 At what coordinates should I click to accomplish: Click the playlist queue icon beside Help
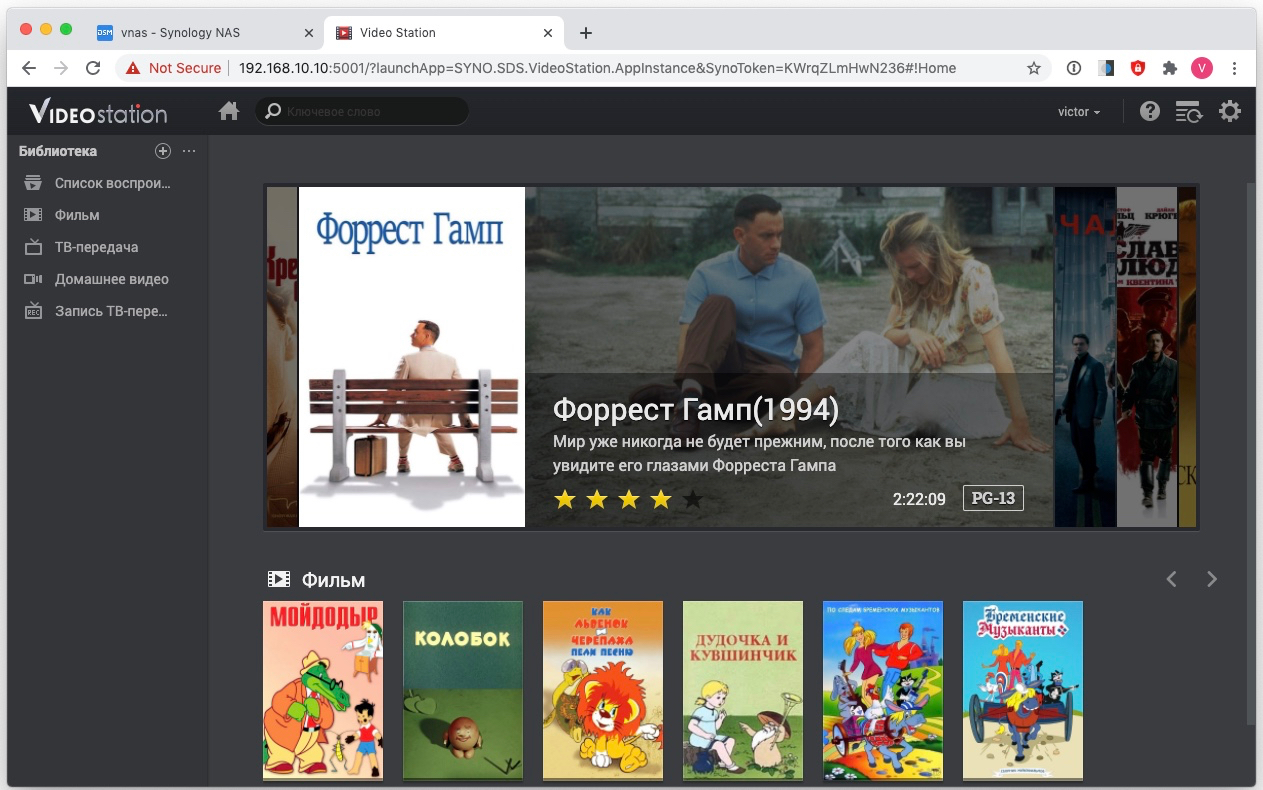pyautogui.click(x=1188, y=111)
